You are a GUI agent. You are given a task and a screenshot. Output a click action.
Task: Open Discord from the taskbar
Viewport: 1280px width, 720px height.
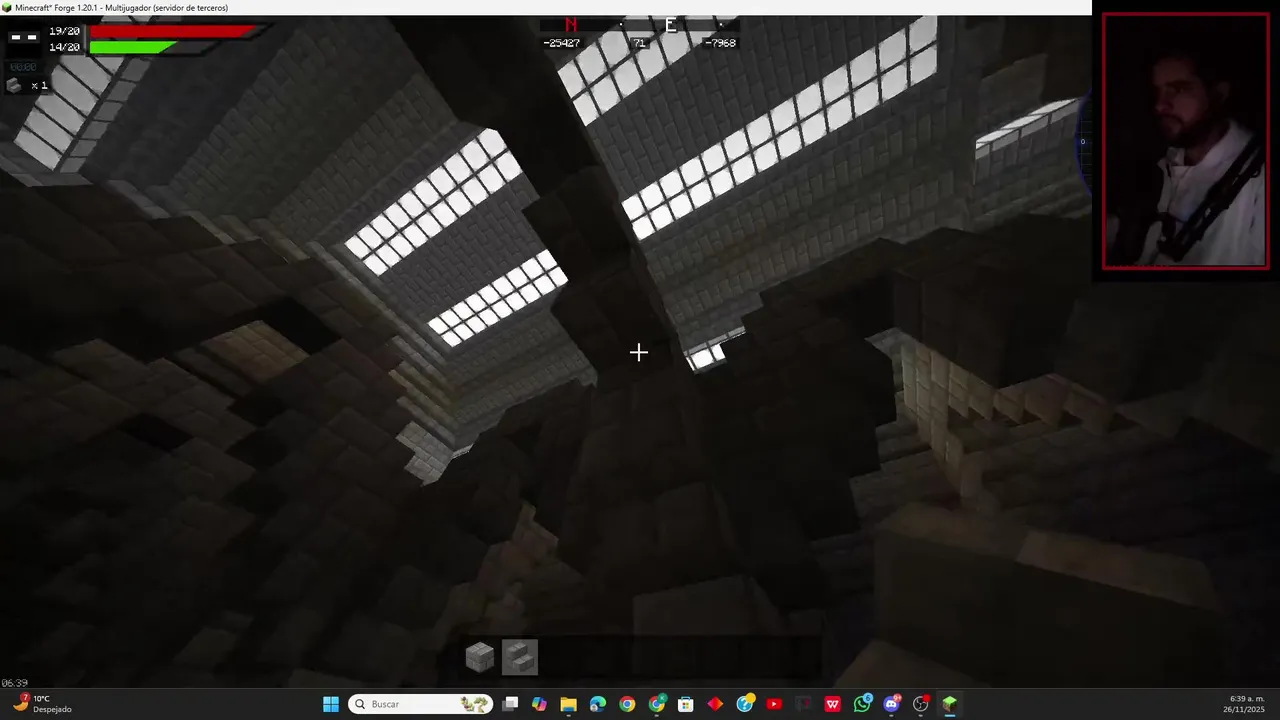click(891, 704)
